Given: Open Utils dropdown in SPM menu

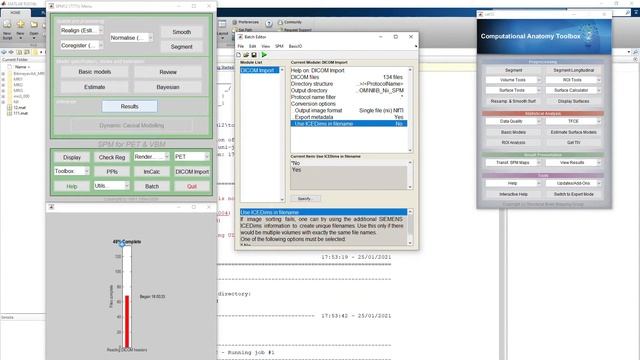Looking at the screenshot, I should pyautogui.click(x=111, y=186).
